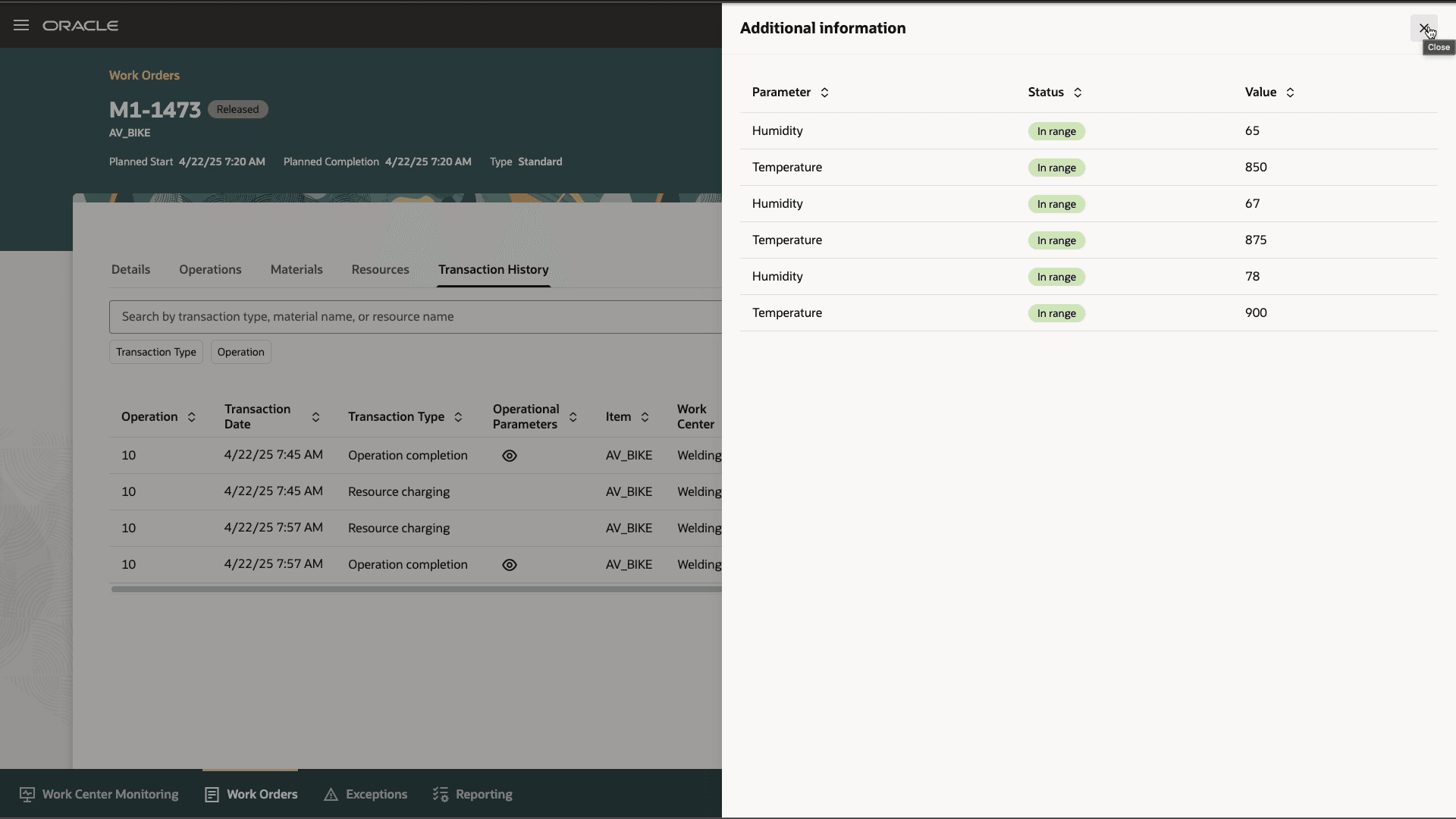1456x819 pixels.
Task: Open the navigation hamburger menu
Action: (x=20, y=25)
